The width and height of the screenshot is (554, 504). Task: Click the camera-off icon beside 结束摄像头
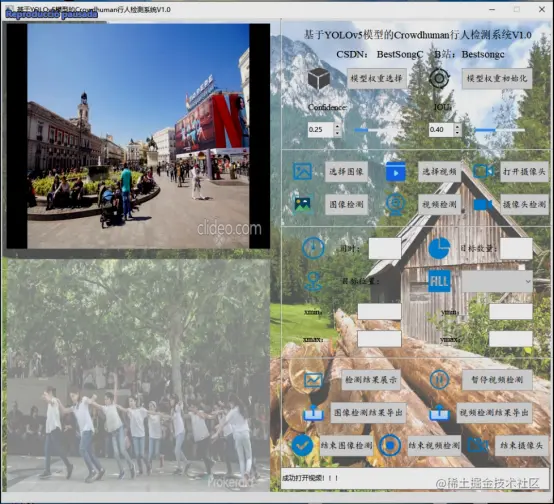477,445
